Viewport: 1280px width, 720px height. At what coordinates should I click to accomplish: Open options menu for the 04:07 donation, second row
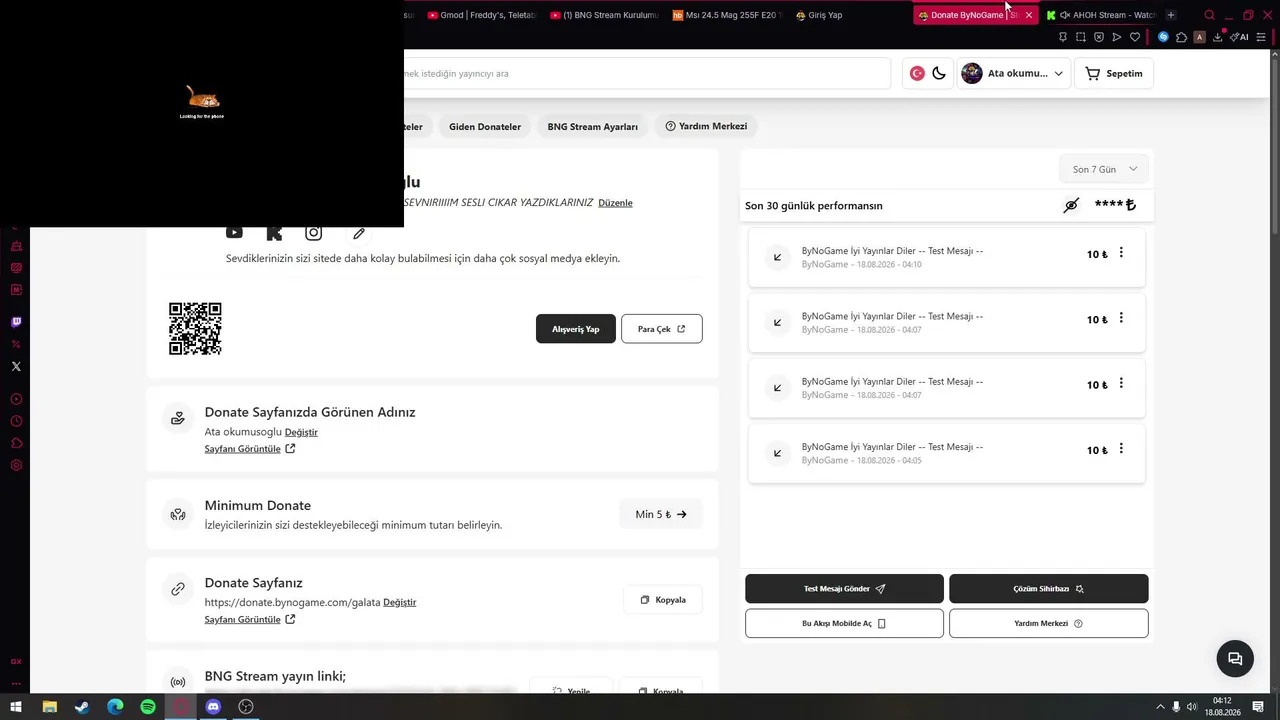1121,318
